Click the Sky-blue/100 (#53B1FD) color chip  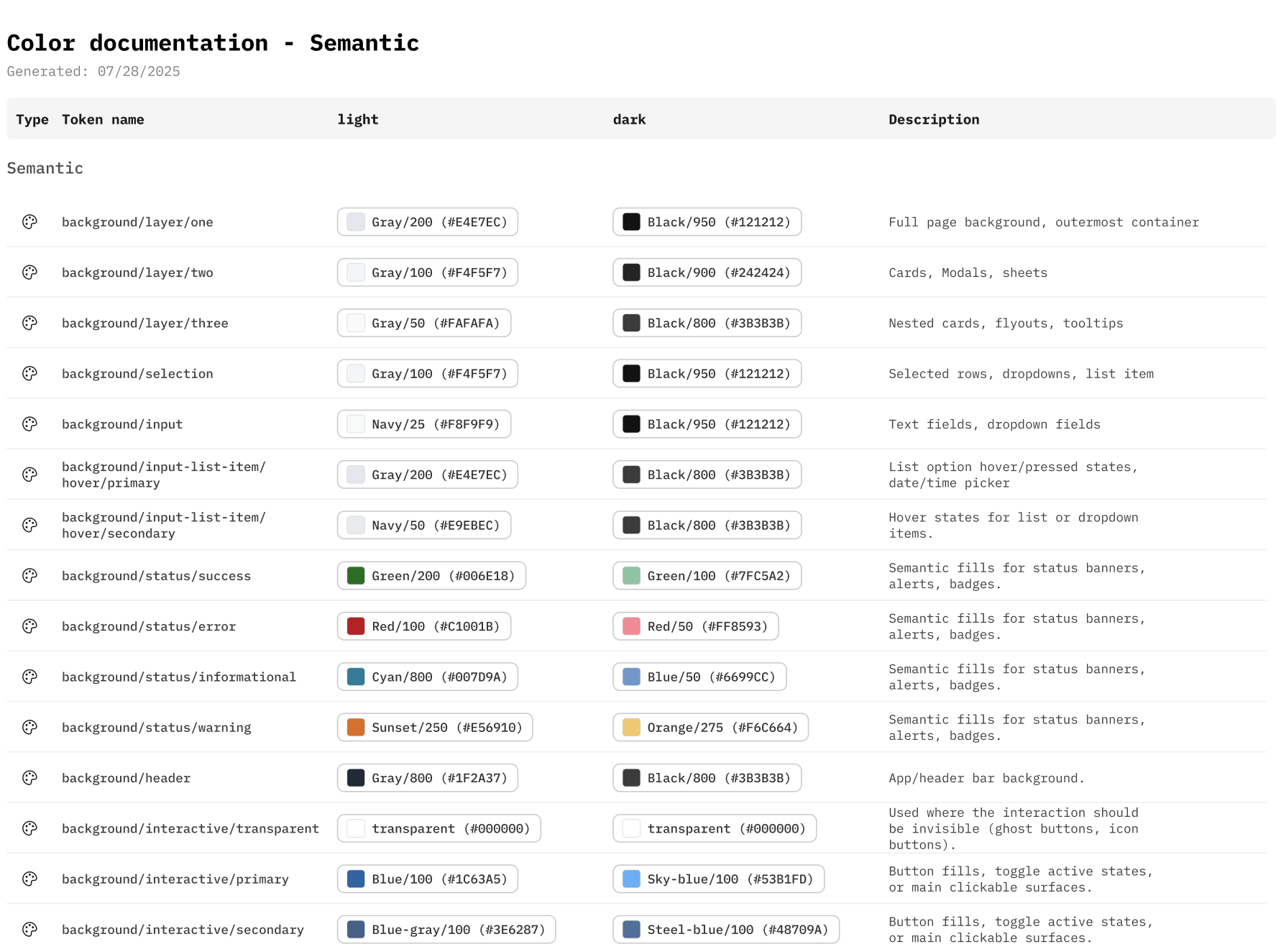718,879
